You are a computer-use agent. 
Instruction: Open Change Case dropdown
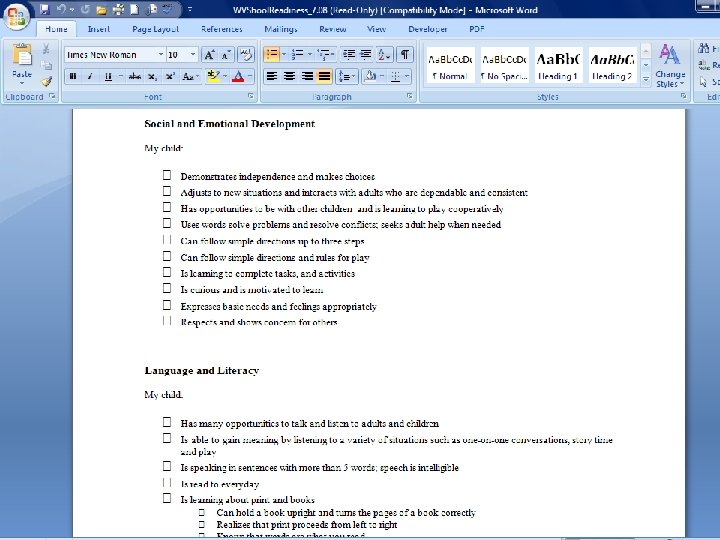point(190,76)
